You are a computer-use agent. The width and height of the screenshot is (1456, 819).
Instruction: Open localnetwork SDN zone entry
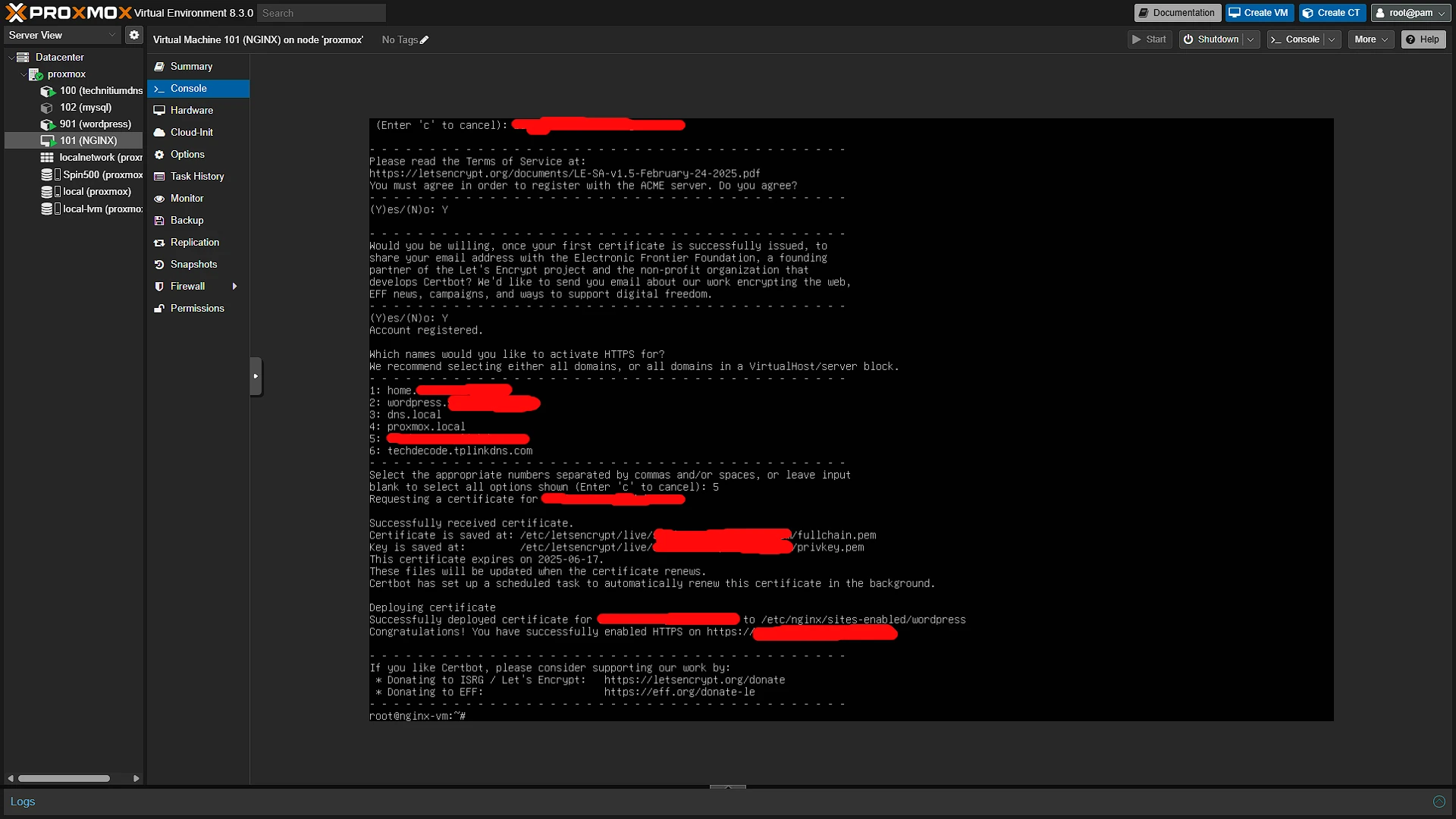click(91, 157)
